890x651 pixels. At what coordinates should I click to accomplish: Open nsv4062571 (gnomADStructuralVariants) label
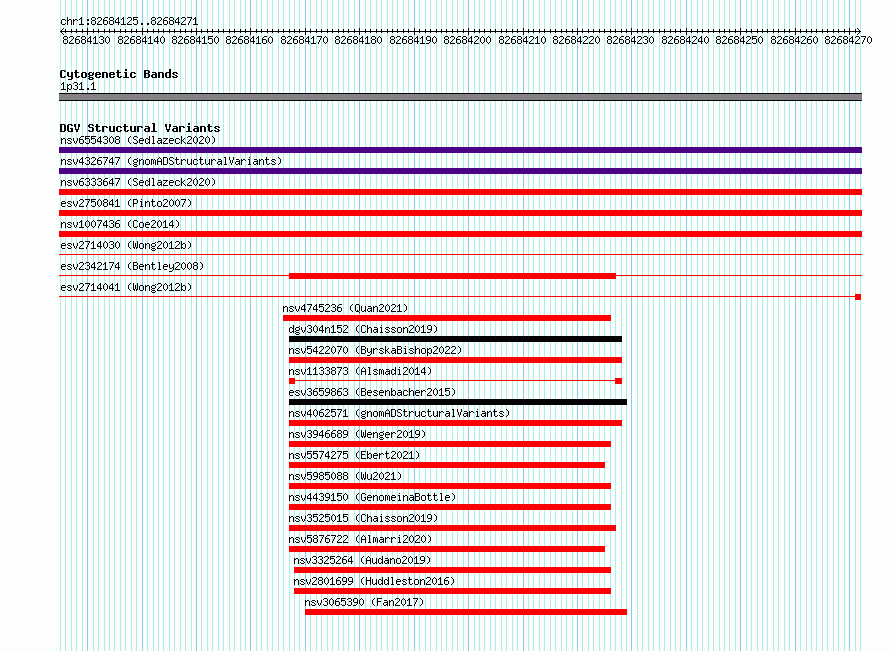[399, 413]
